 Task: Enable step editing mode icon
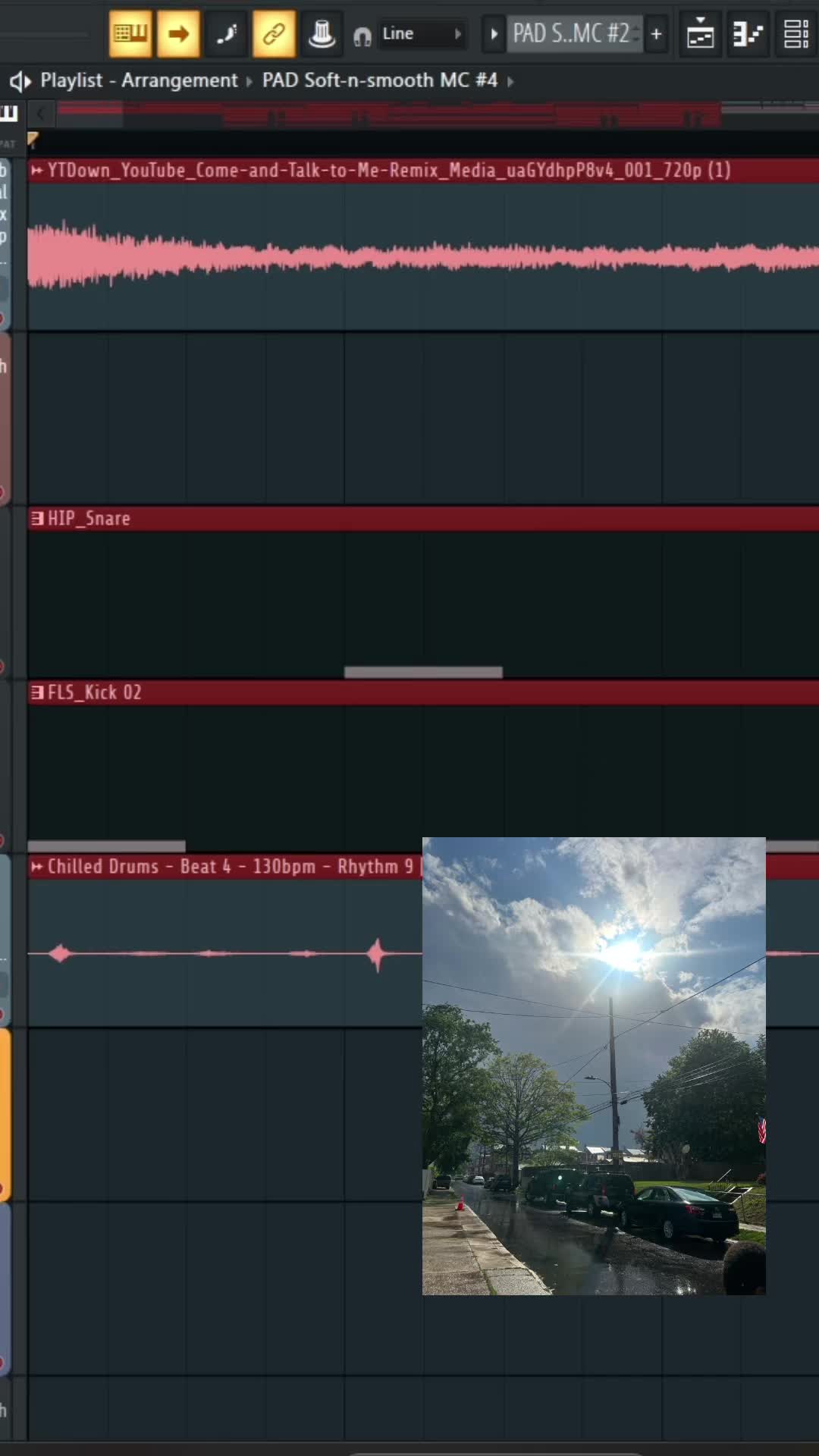coord(226,33)
